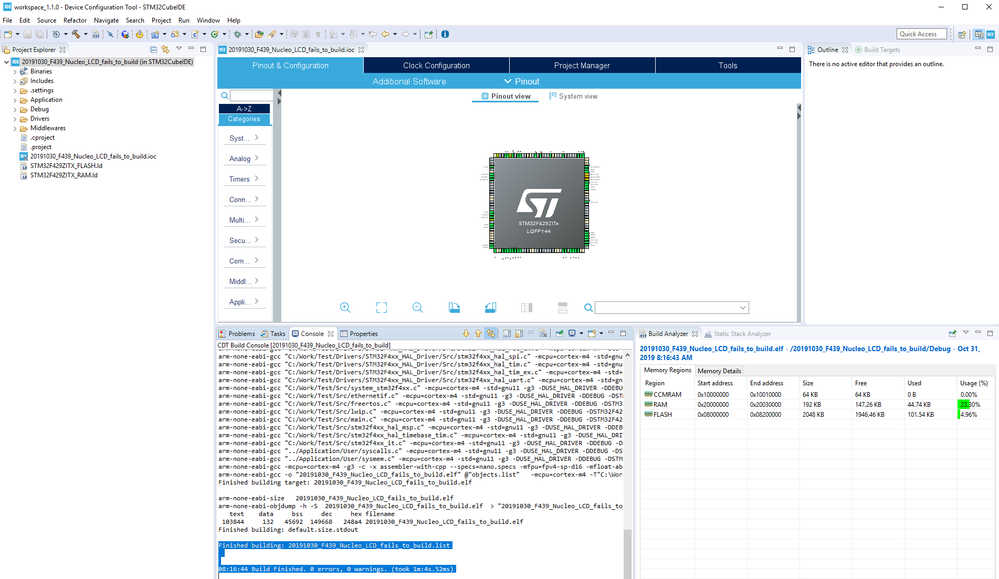Click the Quick Access search field
Screen dimensions: 999x579
[921, 34]
